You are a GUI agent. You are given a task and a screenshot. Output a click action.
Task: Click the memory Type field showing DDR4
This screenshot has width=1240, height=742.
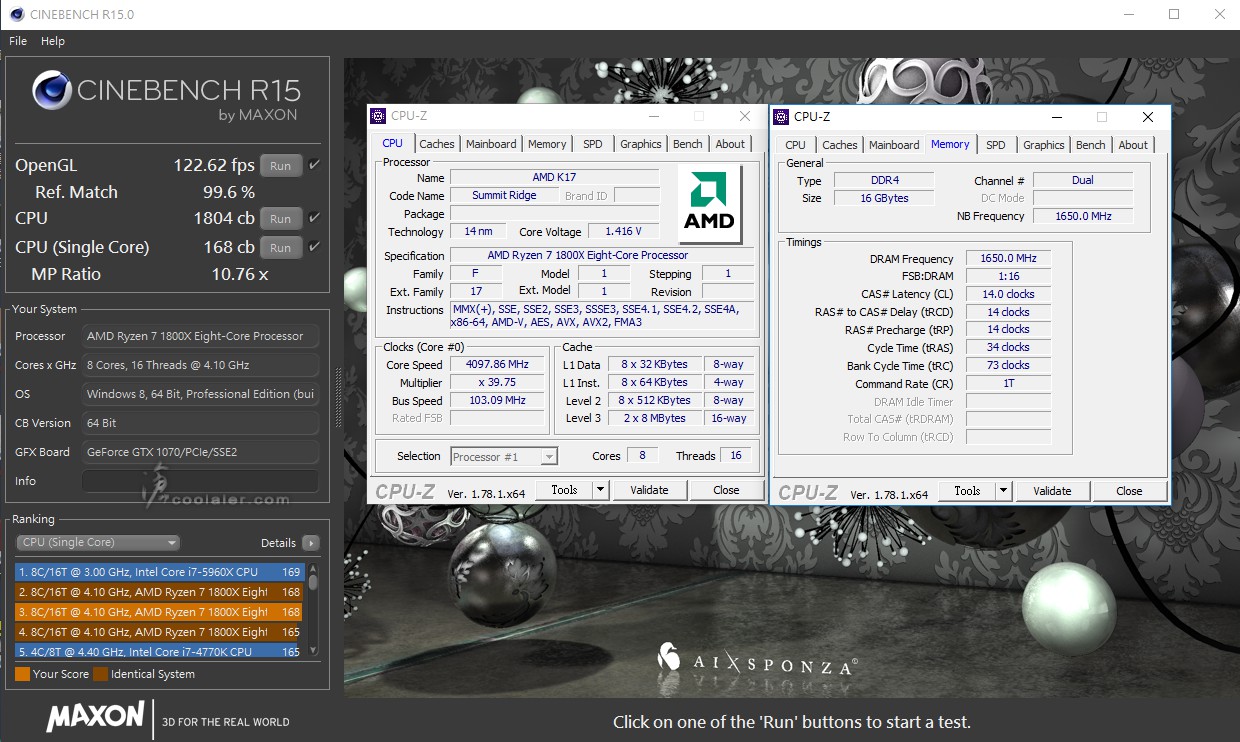click(882, 180)
